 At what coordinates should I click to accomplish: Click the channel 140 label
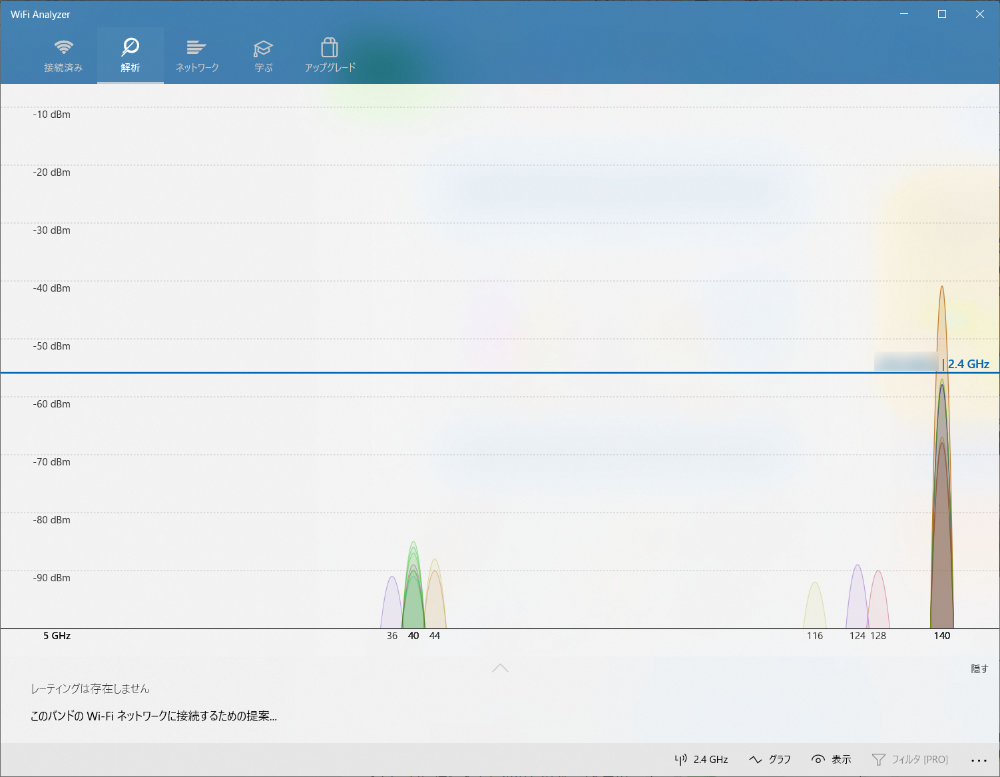click(942, 635)
